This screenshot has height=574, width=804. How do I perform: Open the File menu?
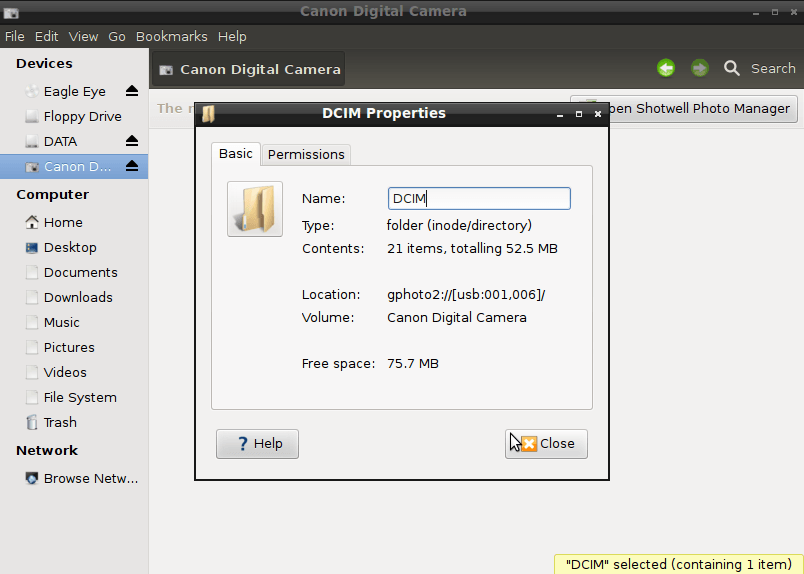tap(15, 36)
